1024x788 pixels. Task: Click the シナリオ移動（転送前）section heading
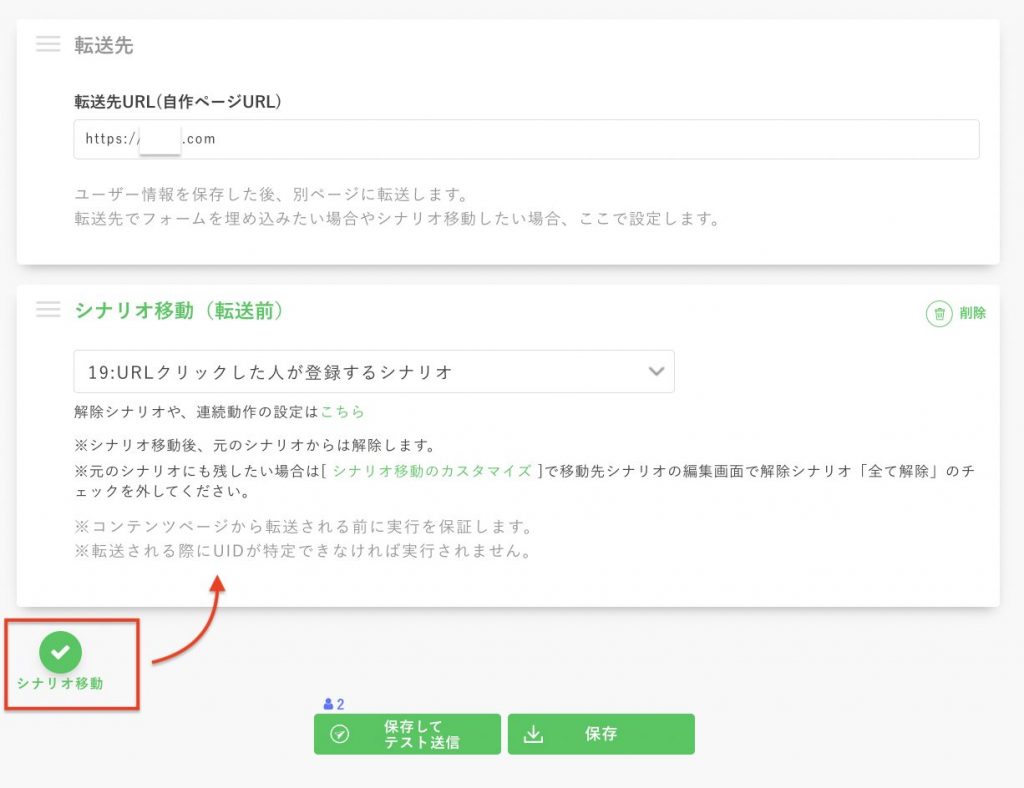tap(180, 310)
